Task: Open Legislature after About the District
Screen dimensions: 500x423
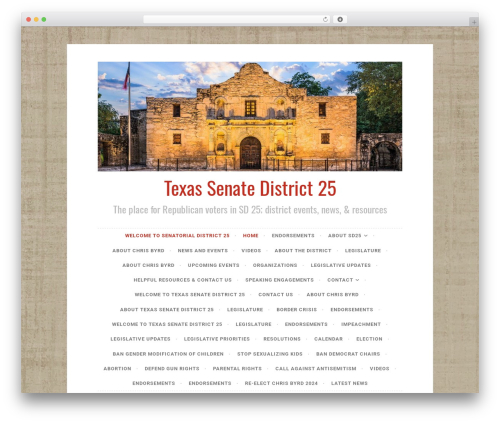Action: click(363, 250)
